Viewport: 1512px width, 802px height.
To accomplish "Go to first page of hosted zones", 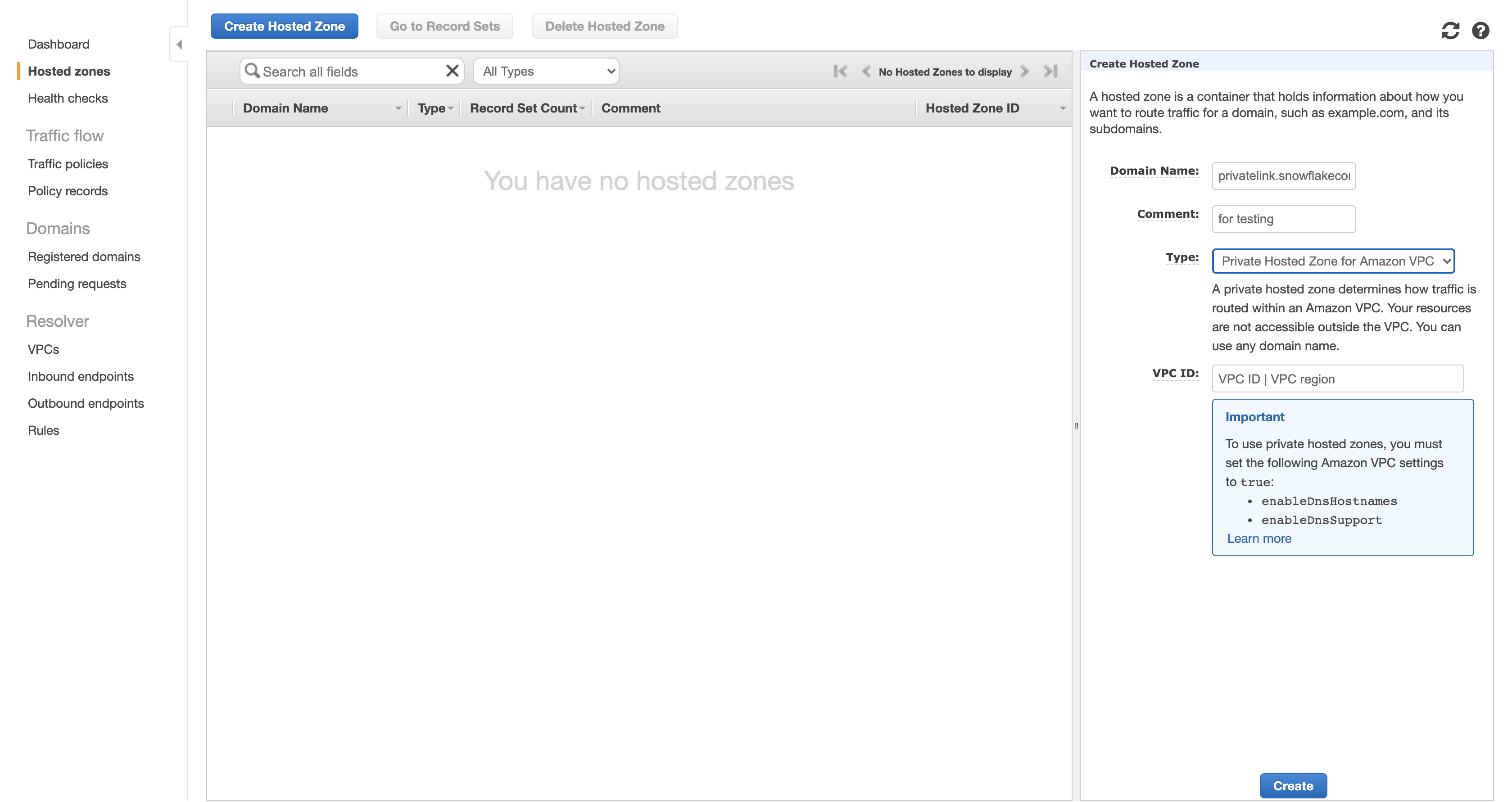I will coord(840,72).
